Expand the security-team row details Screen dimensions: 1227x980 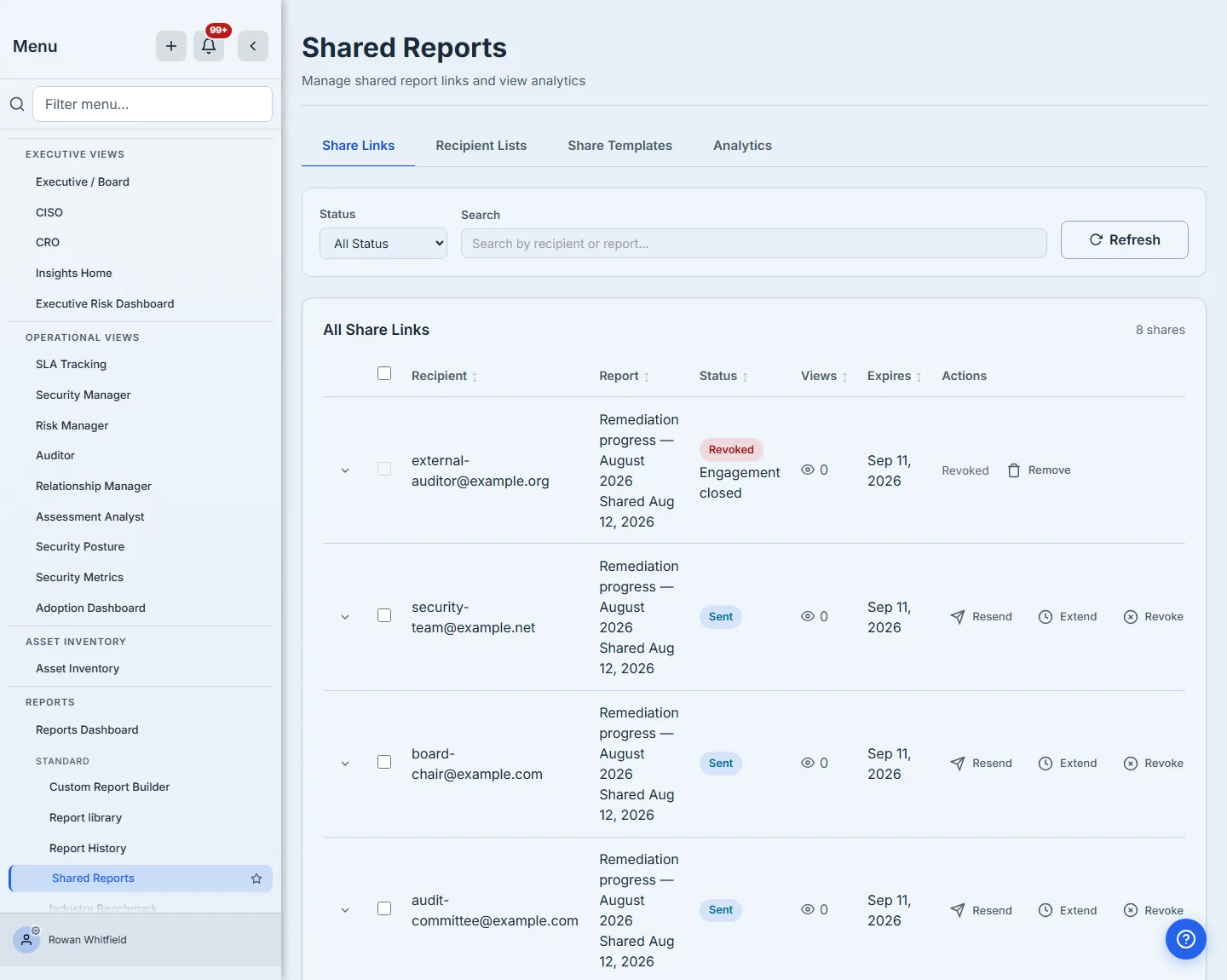click(x=345, y=617)
